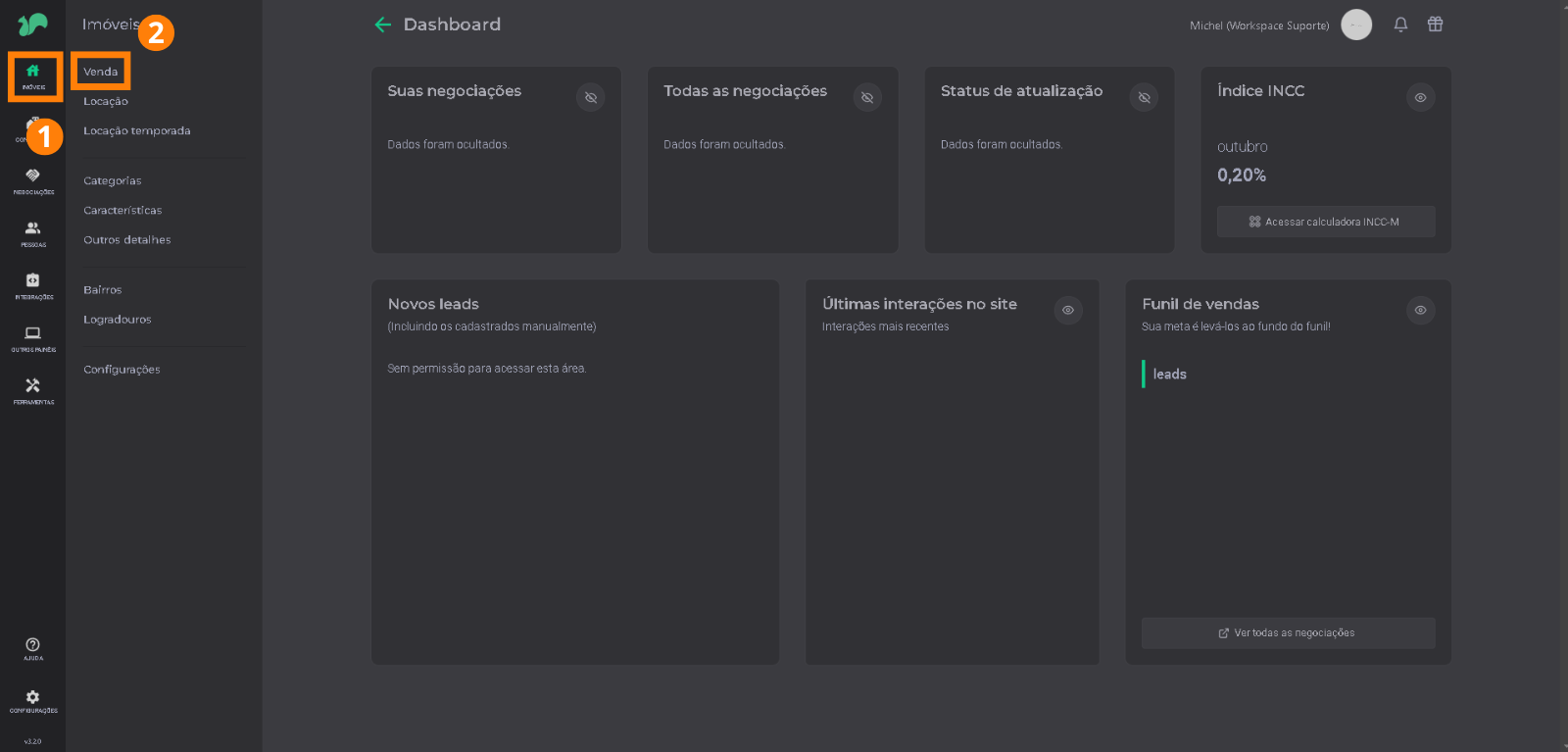This screenshot has width=1568, height=752.
Task: Click the gift icon in the header
Action: click(1435, 25)
